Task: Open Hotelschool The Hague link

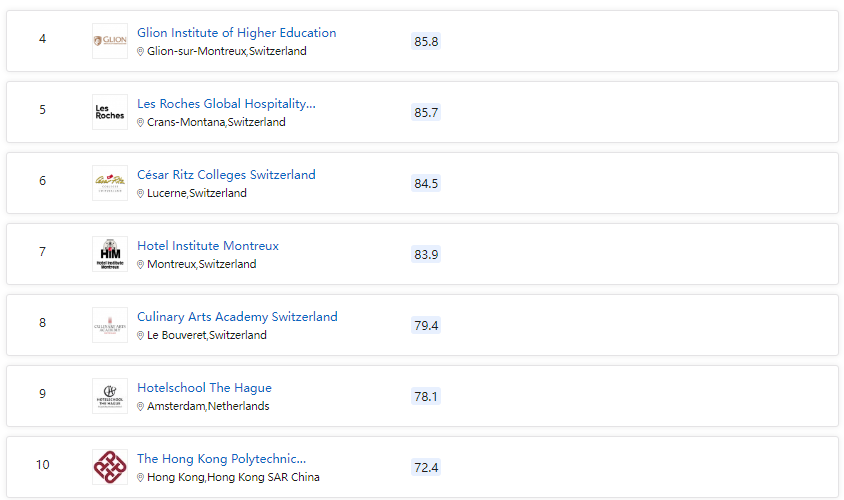Action: point(204,388)
